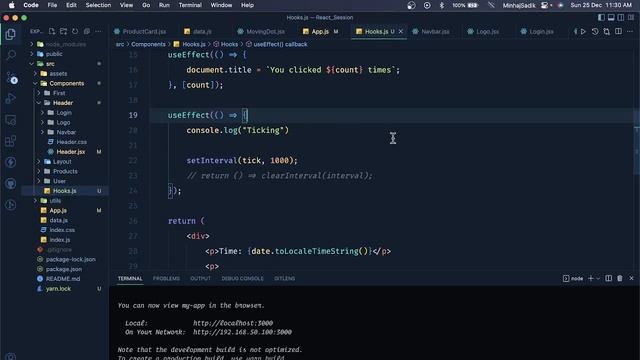Image resolution: width=640 pixels, height=360 pixels.
Task: Select the DEBUG CONSOLE panel tab
Action: (242, 278)
